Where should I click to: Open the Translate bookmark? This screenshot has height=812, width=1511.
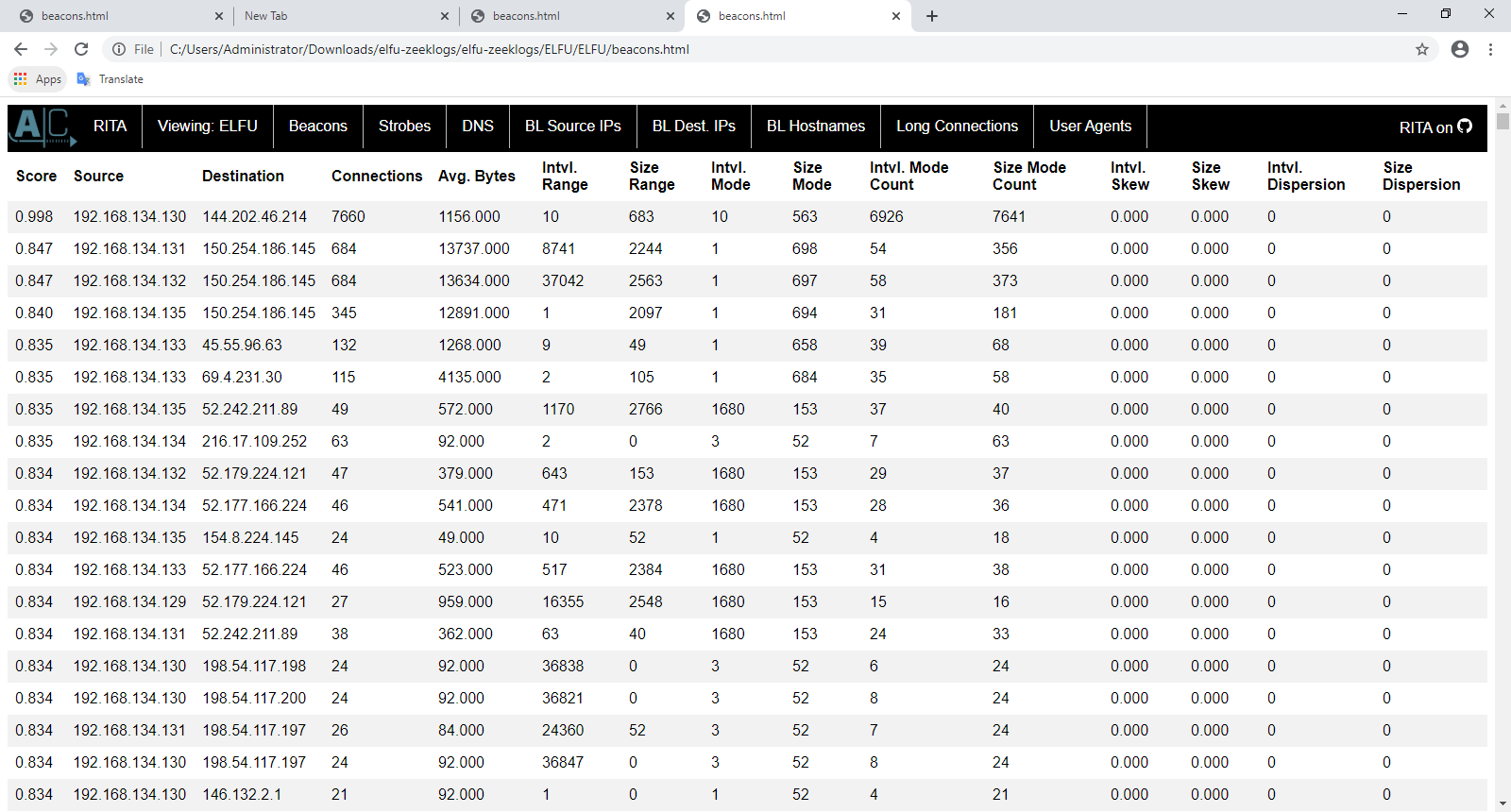[110, 79]
